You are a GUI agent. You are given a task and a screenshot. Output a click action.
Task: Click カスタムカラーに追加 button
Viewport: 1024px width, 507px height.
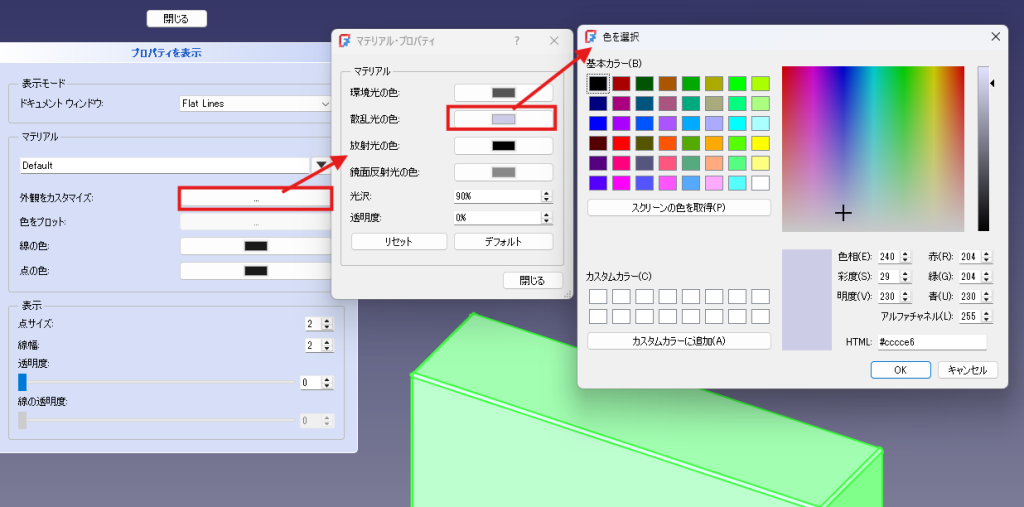tap(678, 341)
